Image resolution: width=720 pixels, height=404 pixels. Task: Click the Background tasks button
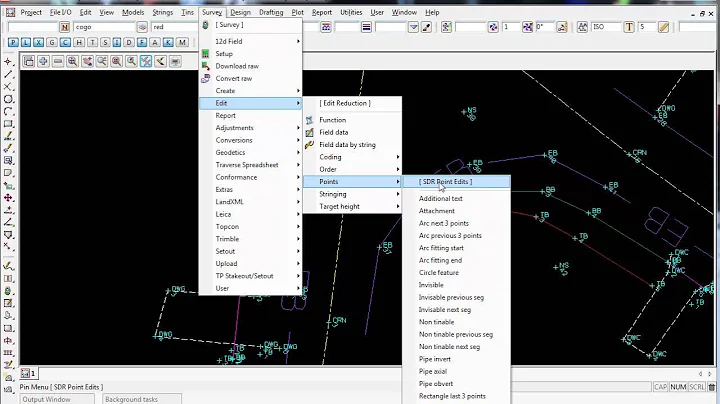point(142,399)
